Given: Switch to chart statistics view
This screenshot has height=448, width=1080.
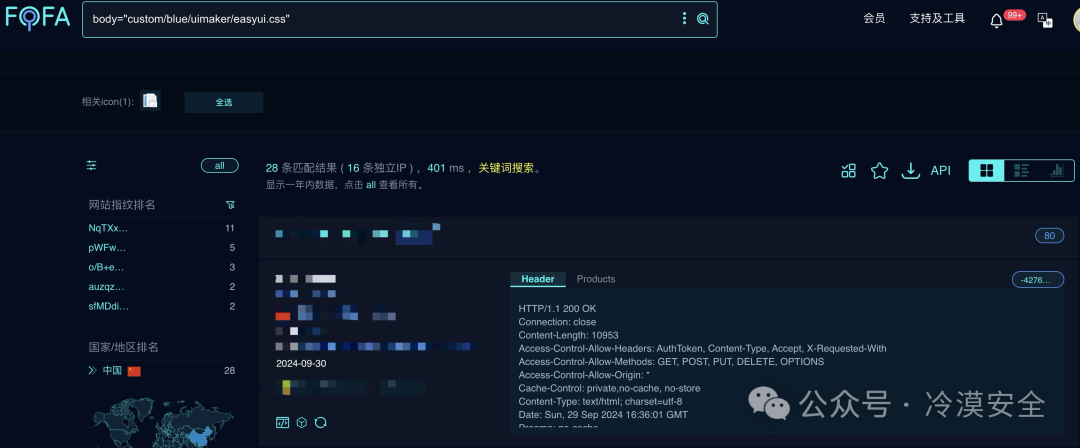Looking at the screenshot, I should (1056, 170).
